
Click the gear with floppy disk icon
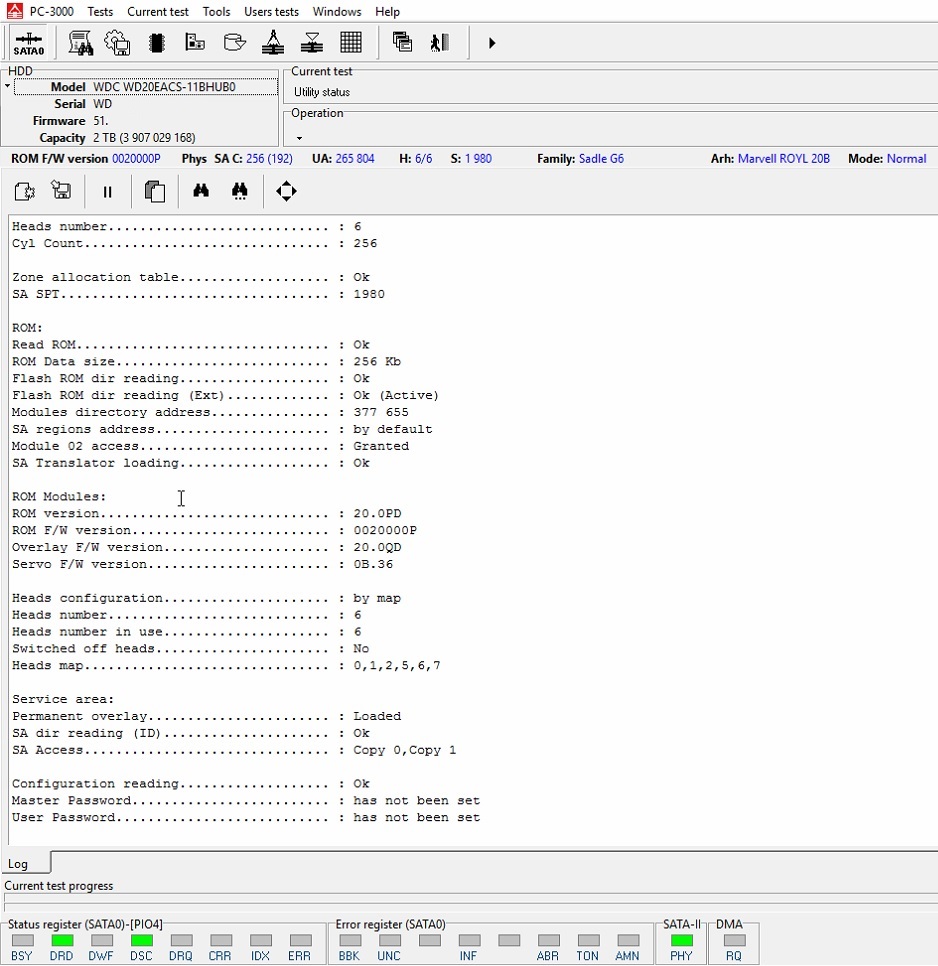point(117,43)
